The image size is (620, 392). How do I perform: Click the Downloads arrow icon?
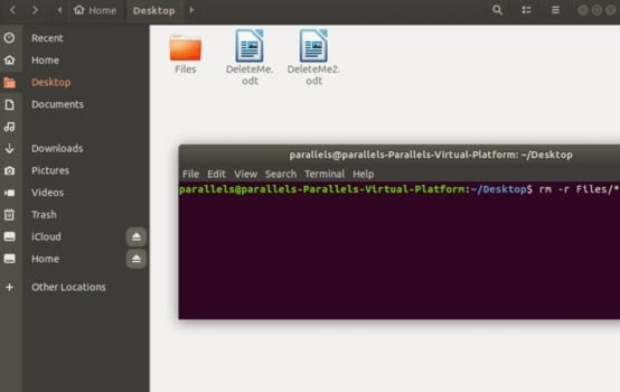(9, 148)
